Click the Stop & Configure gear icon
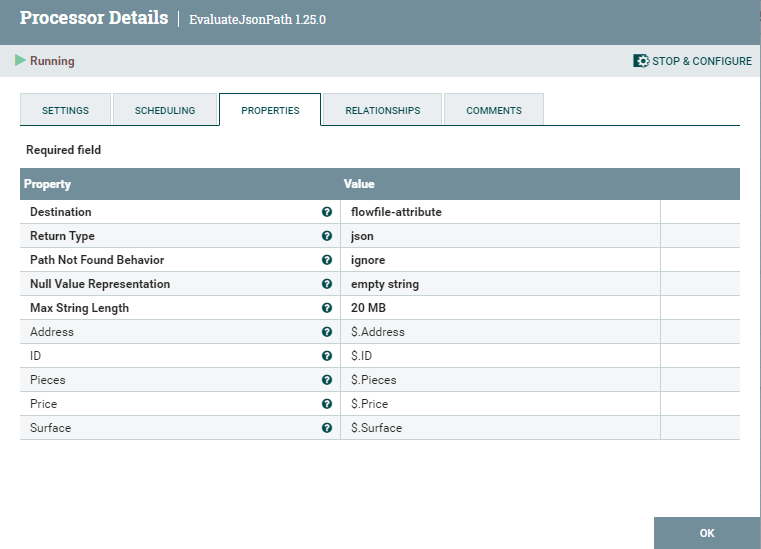This screenshot has width=761, height=549. [641, 61]
